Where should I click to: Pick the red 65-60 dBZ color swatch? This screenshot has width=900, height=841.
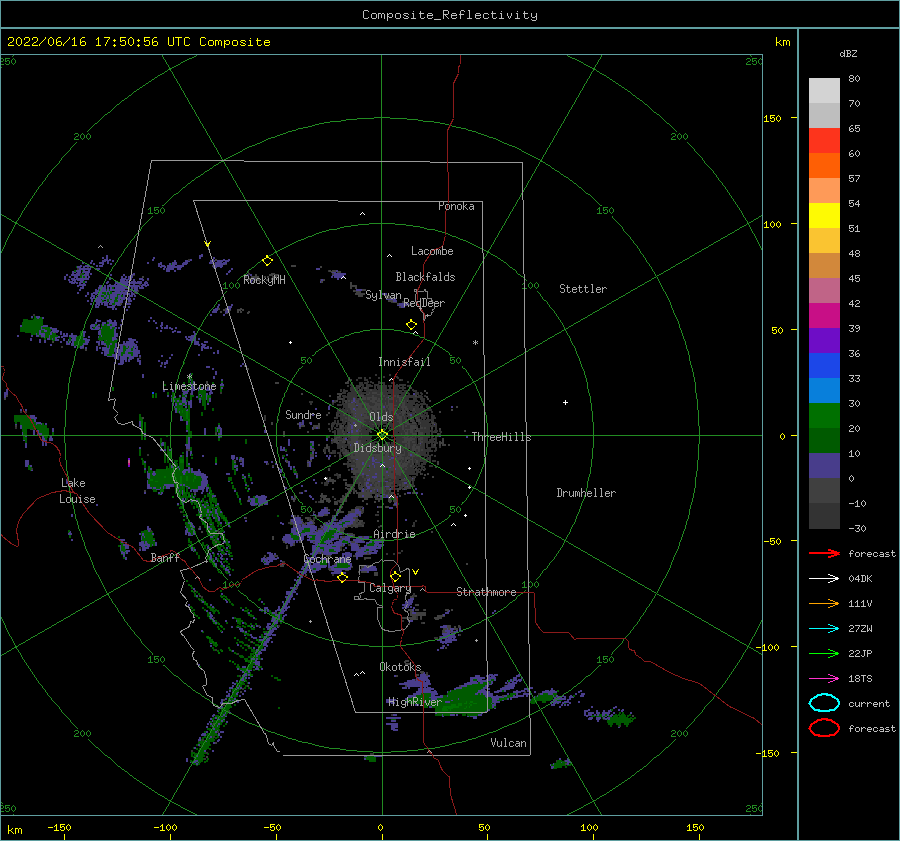pyautogui.click(x=824, y=140)
